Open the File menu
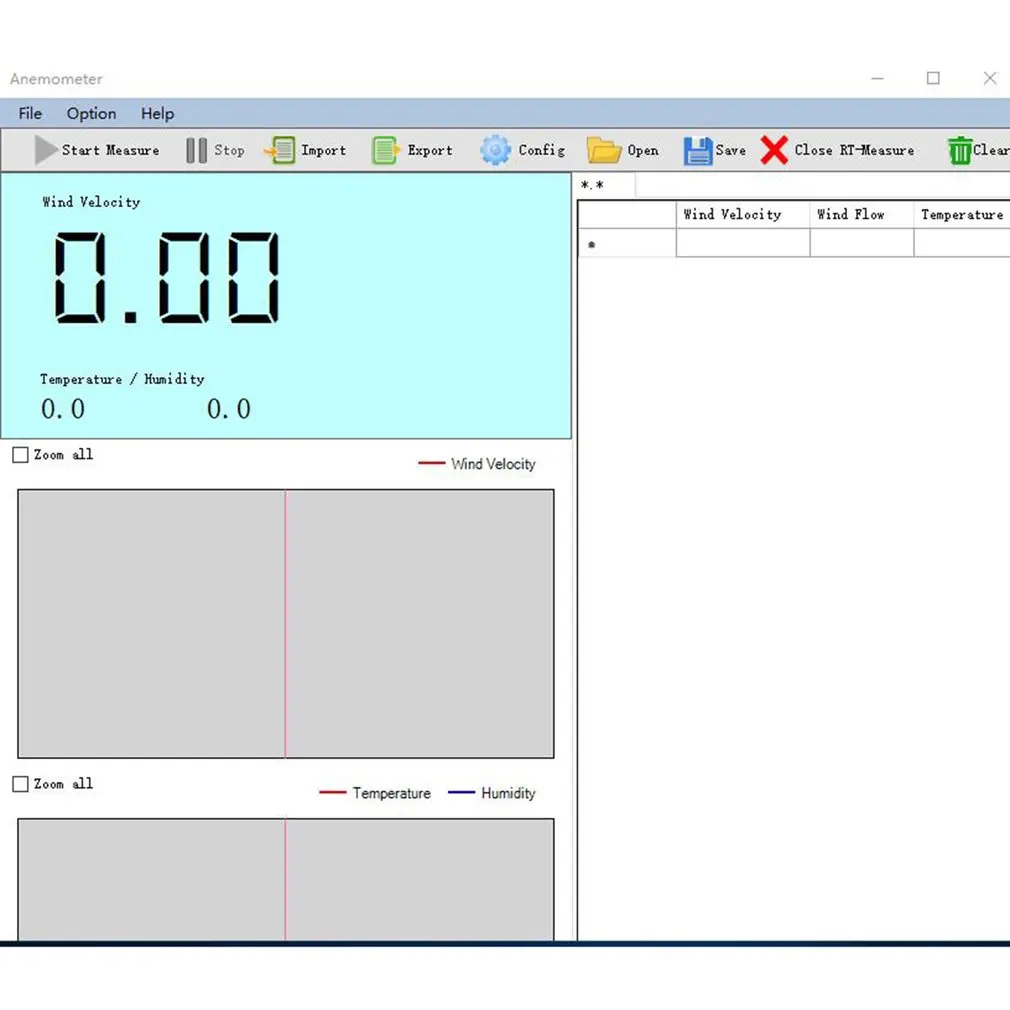 point(30,113)
